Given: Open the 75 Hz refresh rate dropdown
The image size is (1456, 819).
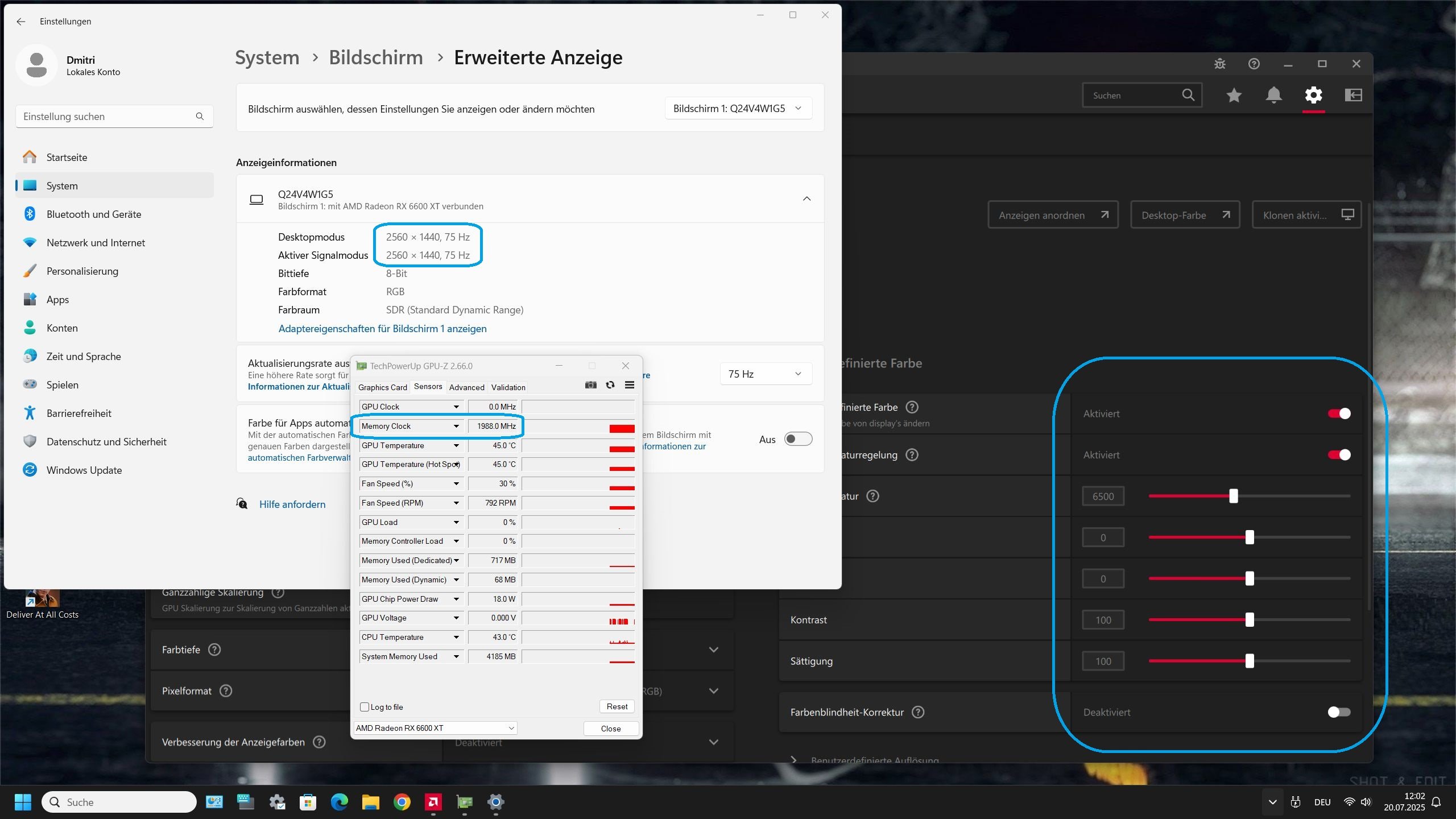Looking at the screenshot, I should [765, 374].
